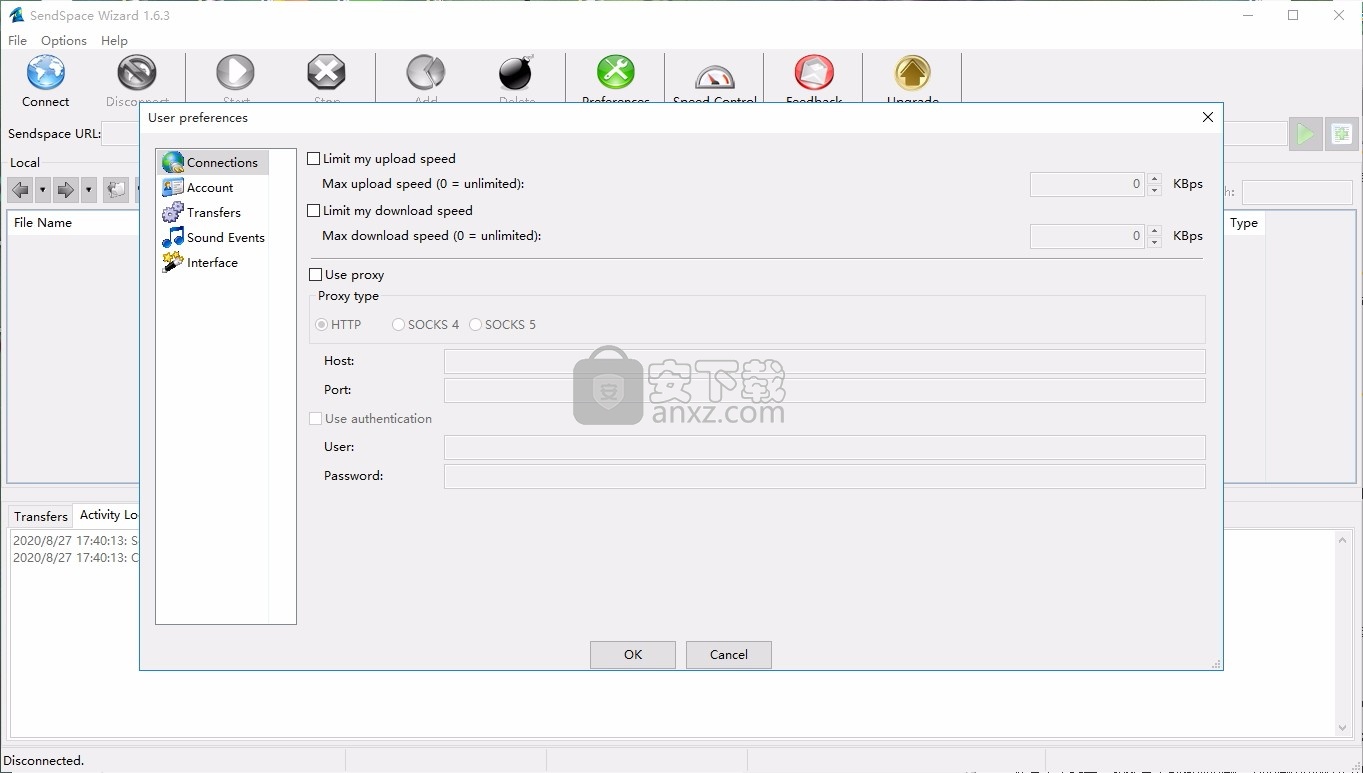The width and height of the screenshot is (1363, 773).
Task: Open the Options menu
Action: (64, 40)
